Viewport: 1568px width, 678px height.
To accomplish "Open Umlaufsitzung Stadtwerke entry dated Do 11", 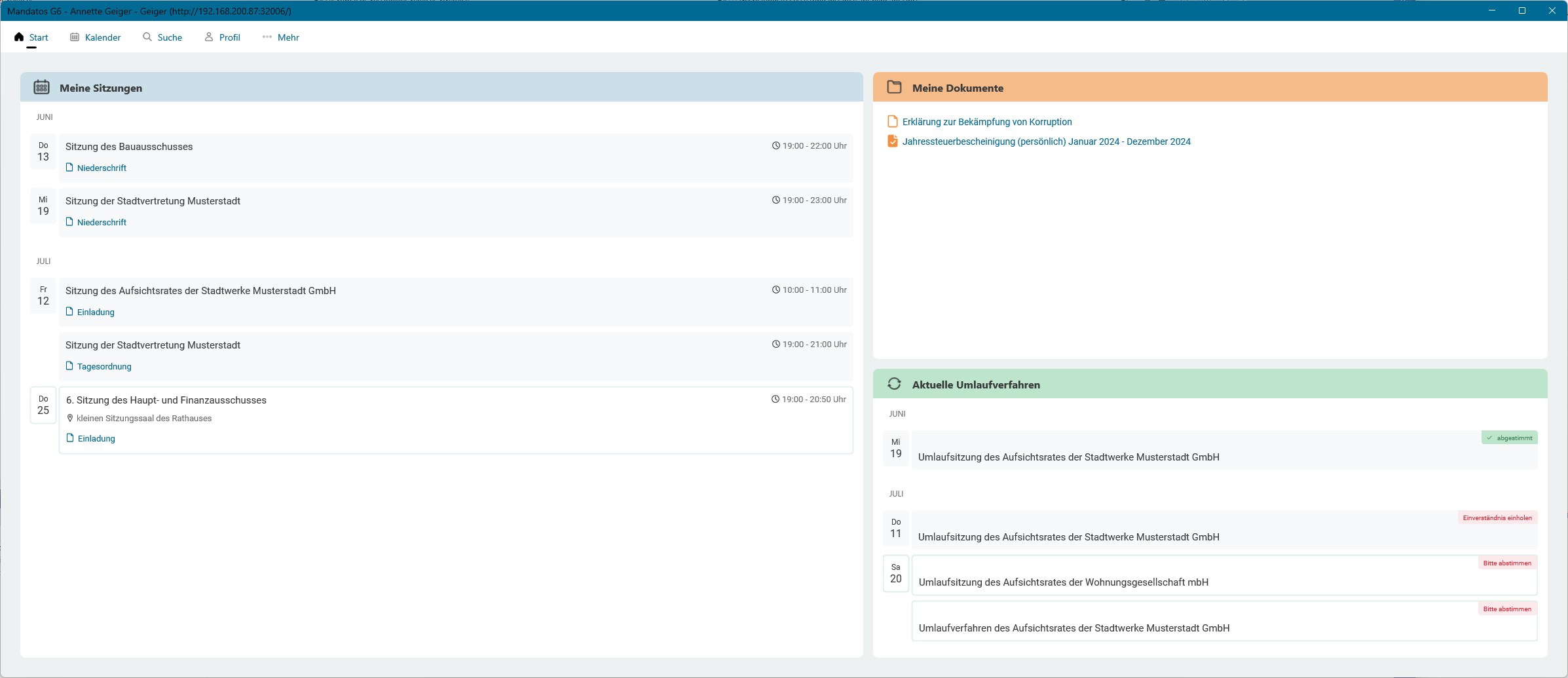I will [1224, 530].
